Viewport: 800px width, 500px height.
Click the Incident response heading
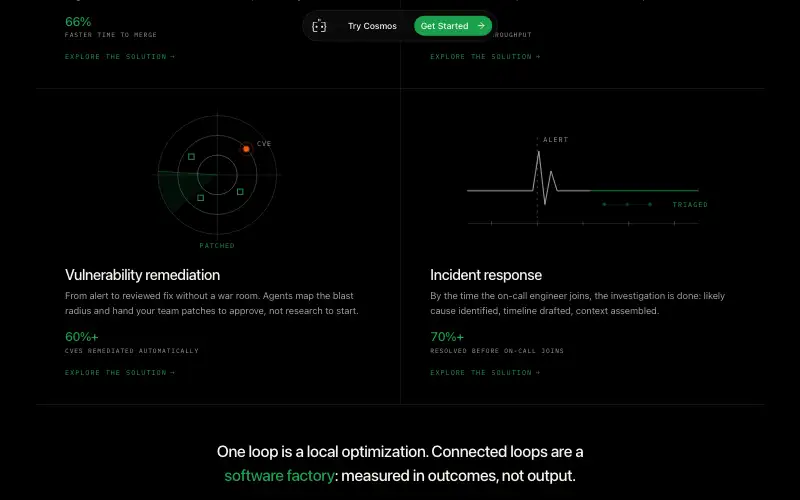(486, 275)
